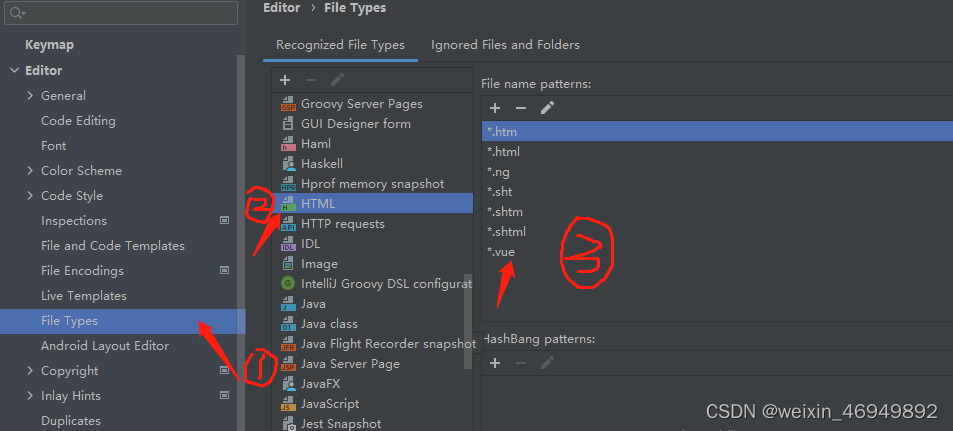Select the Java class file type

(x=373, y=324)
